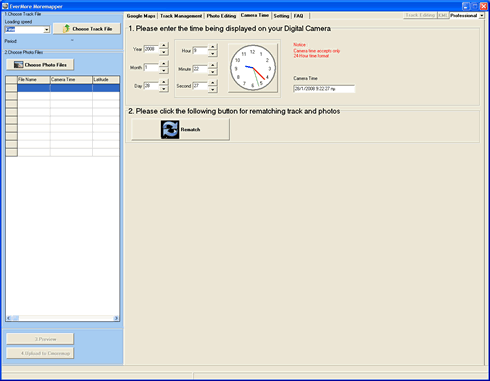The image size is (490, 381).
Task: Click the Camera Time text box
Action: [x=324, y=89]
